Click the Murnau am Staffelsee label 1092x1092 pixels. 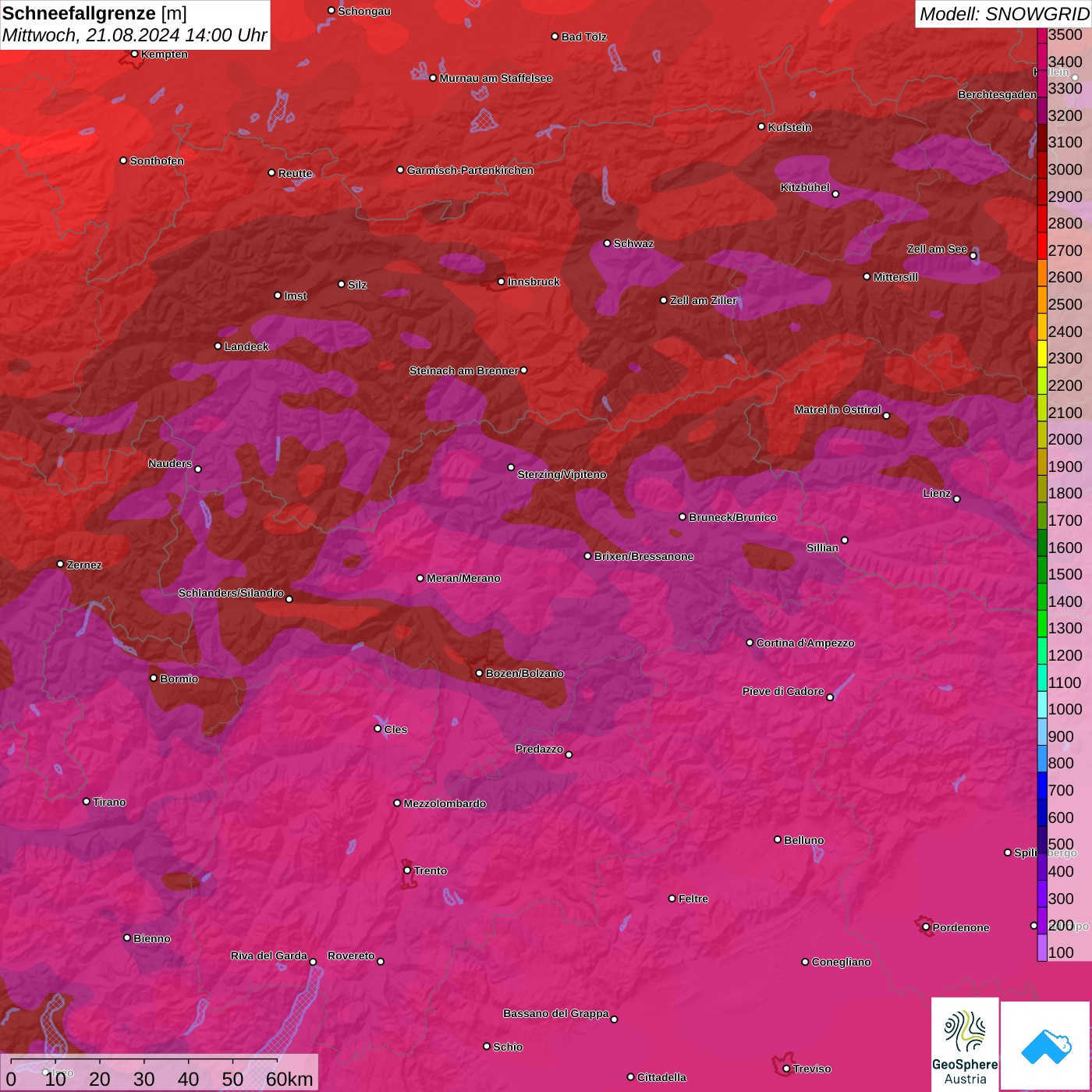coord(496,78)
